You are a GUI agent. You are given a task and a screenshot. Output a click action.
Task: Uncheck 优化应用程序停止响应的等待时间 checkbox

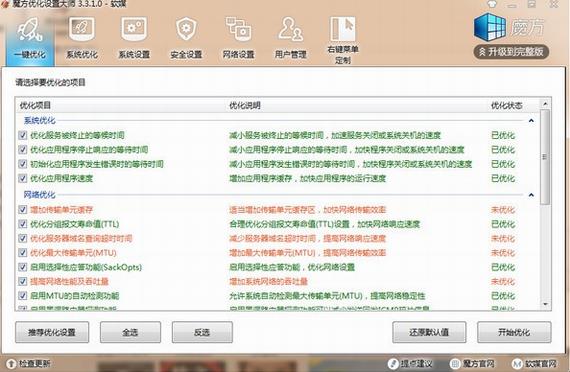23,150
